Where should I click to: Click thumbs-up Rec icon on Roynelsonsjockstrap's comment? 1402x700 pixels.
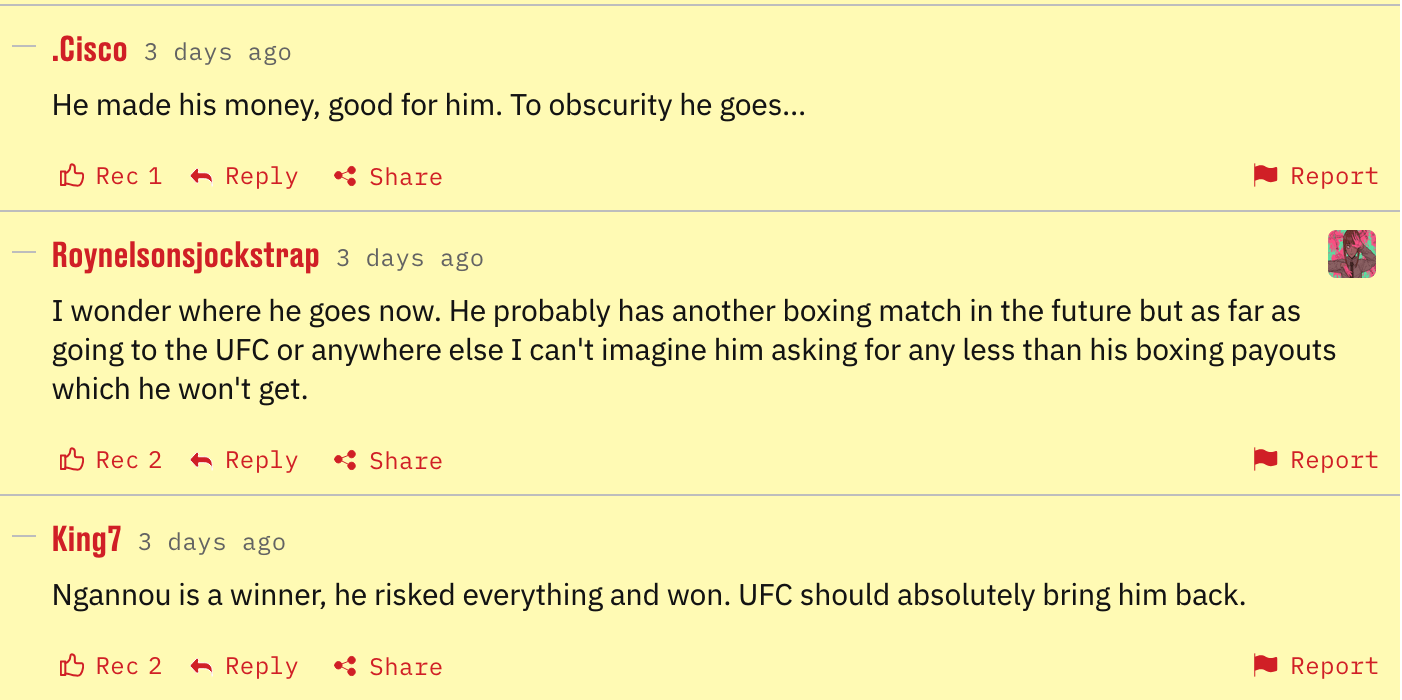click(72, 461)
